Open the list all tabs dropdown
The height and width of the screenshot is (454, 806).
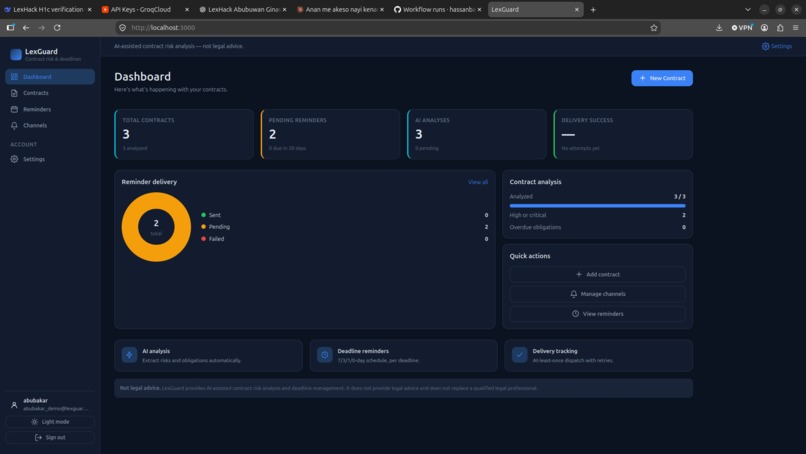pyautogui.click(x=748, y=9)
